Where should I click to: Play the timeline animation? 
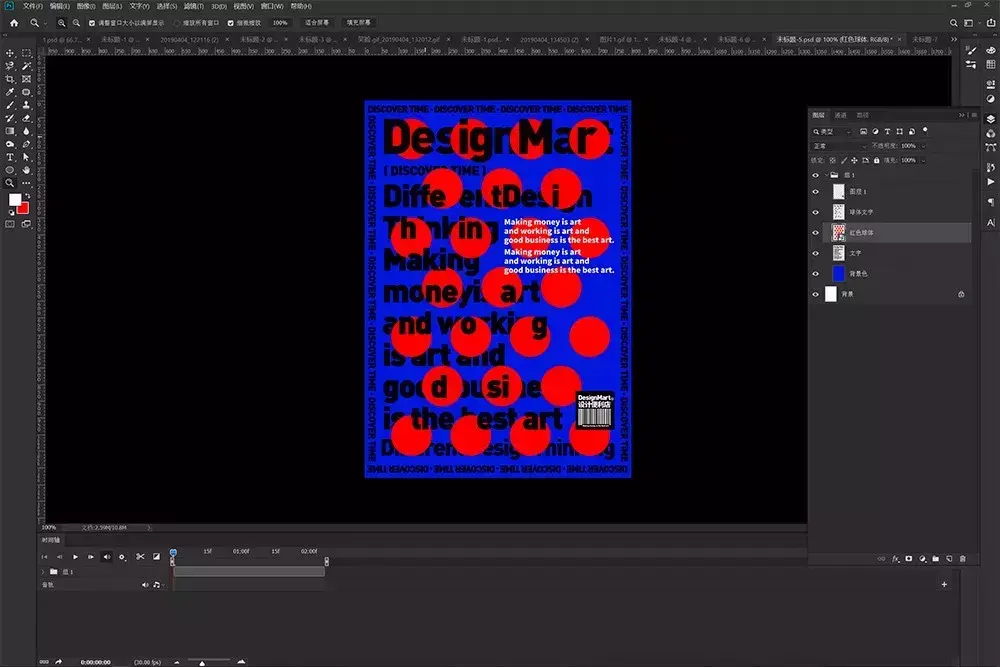pyautogui.click(x=75, y=557)
